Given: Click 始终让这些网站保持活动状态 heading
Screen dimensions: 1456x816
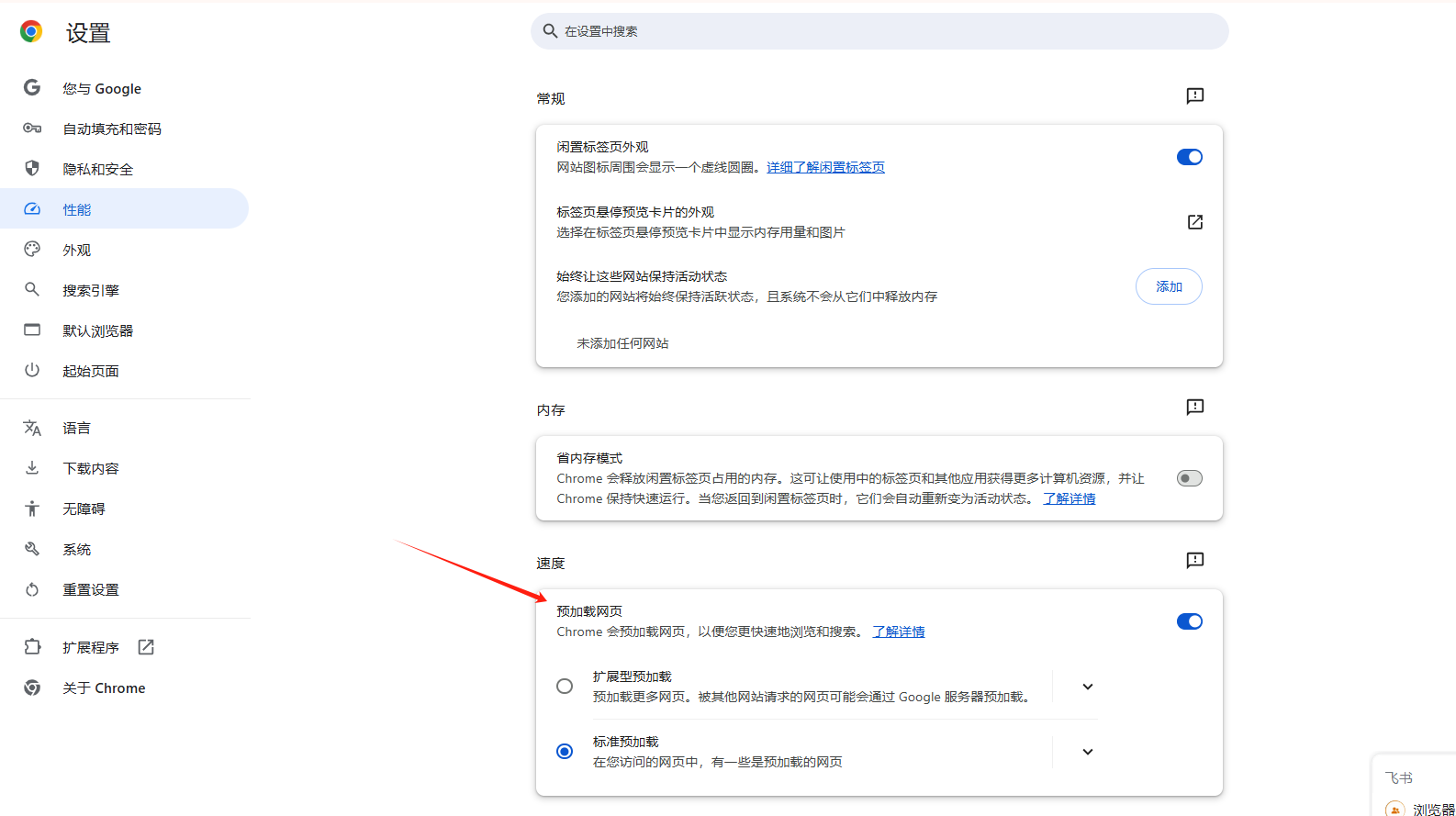Looking at the screenshot, I should pos(642,276).
